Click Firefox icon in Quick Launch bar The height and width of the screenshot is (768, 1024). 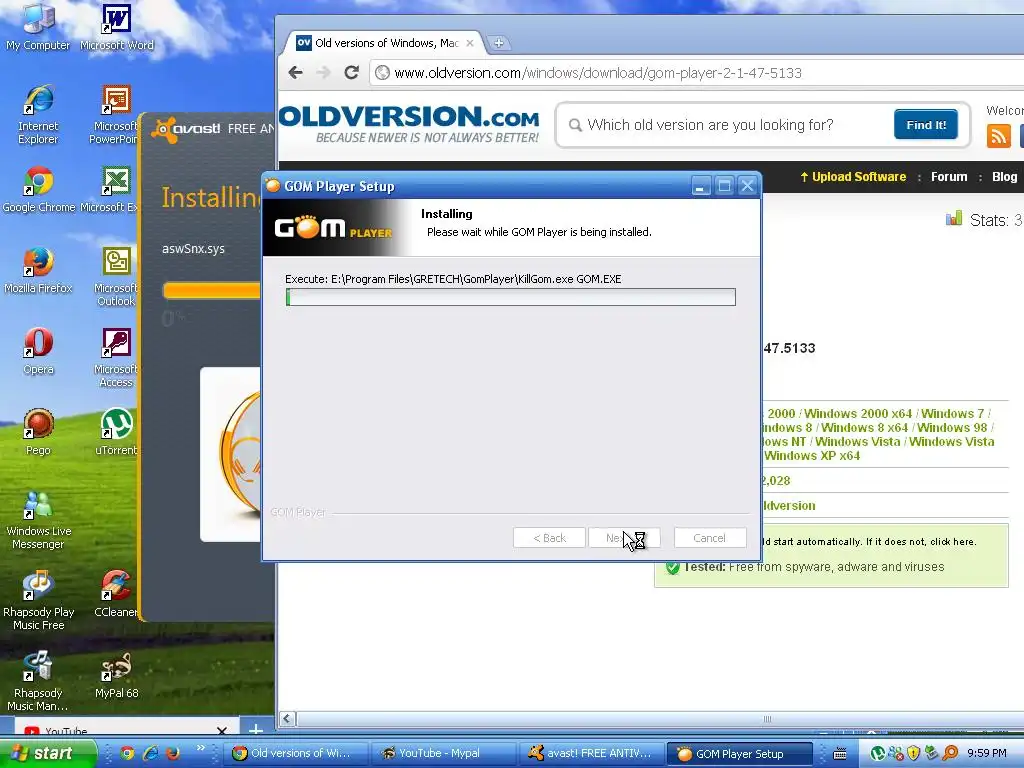tap(172, 753)
